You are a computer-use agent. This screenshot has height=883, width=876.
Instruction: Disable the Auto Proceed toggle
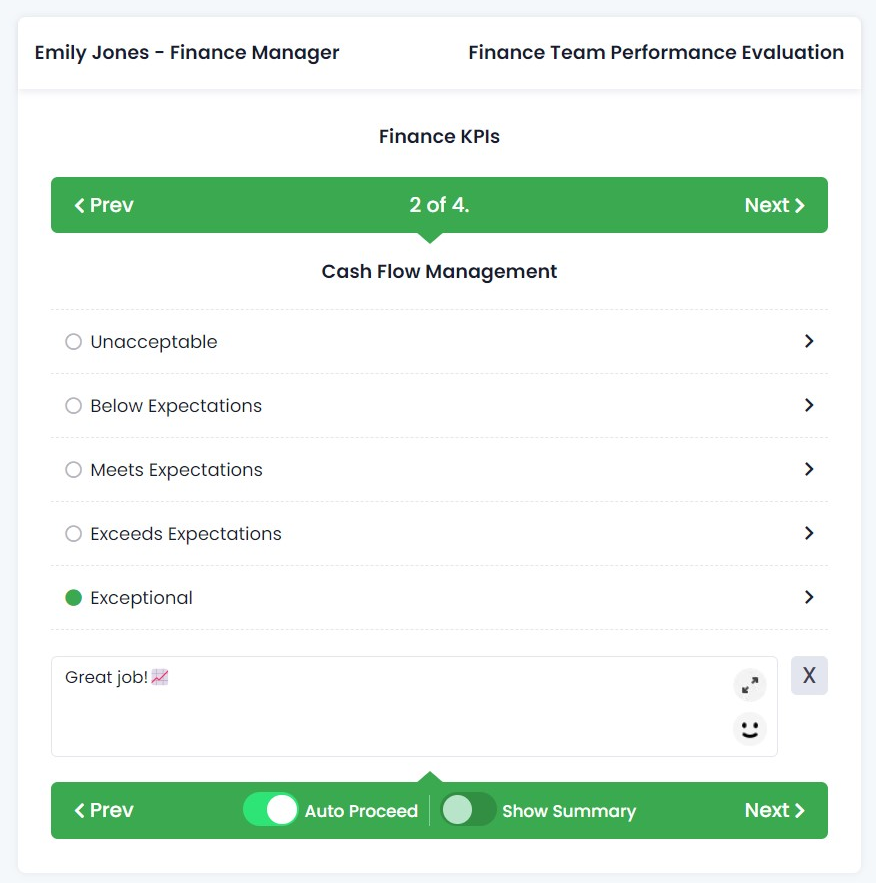coord(271,810)
